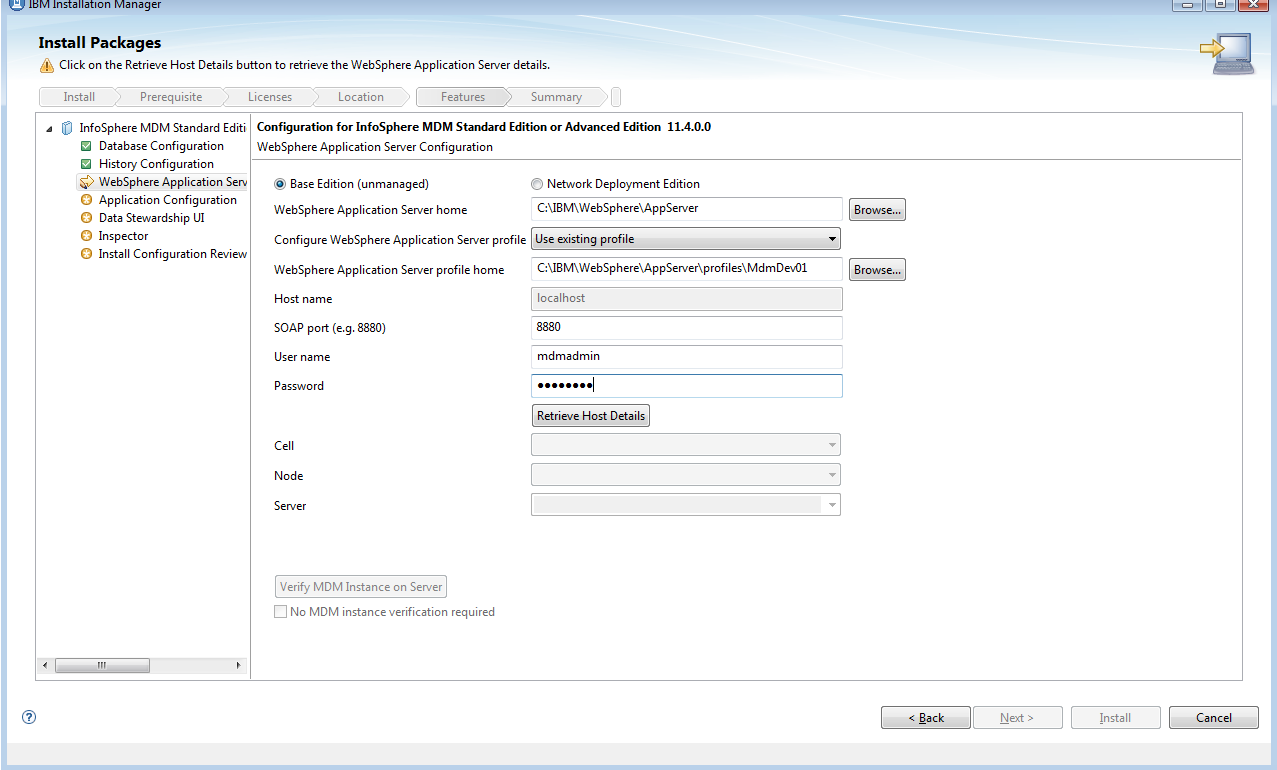Image resolution: width=1277 pixels, height=770 pixels.
Task: Click the Install button
Action: pos(1115,718)
